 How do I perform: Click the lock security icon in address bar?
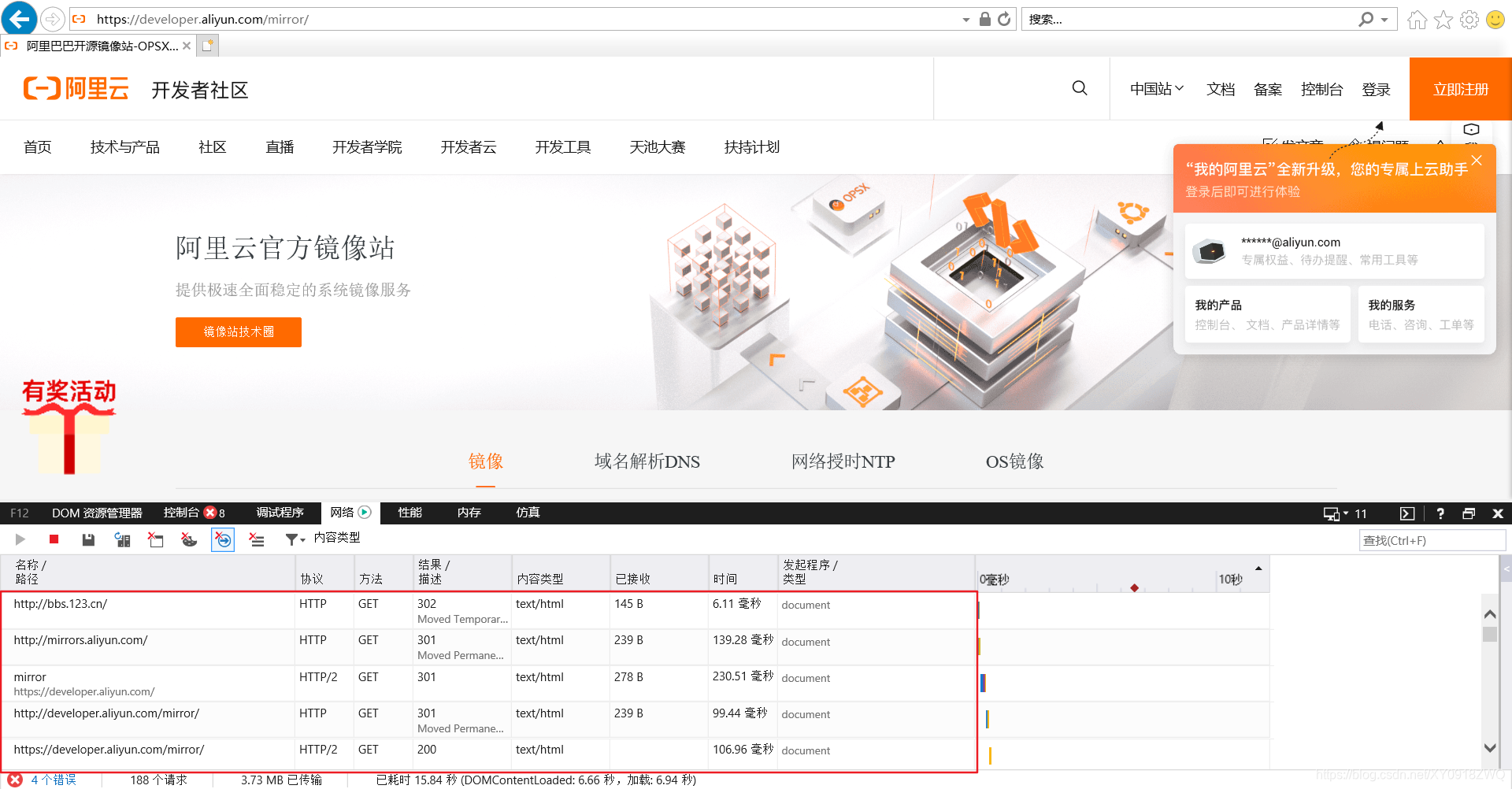click(x=984, y=19)
